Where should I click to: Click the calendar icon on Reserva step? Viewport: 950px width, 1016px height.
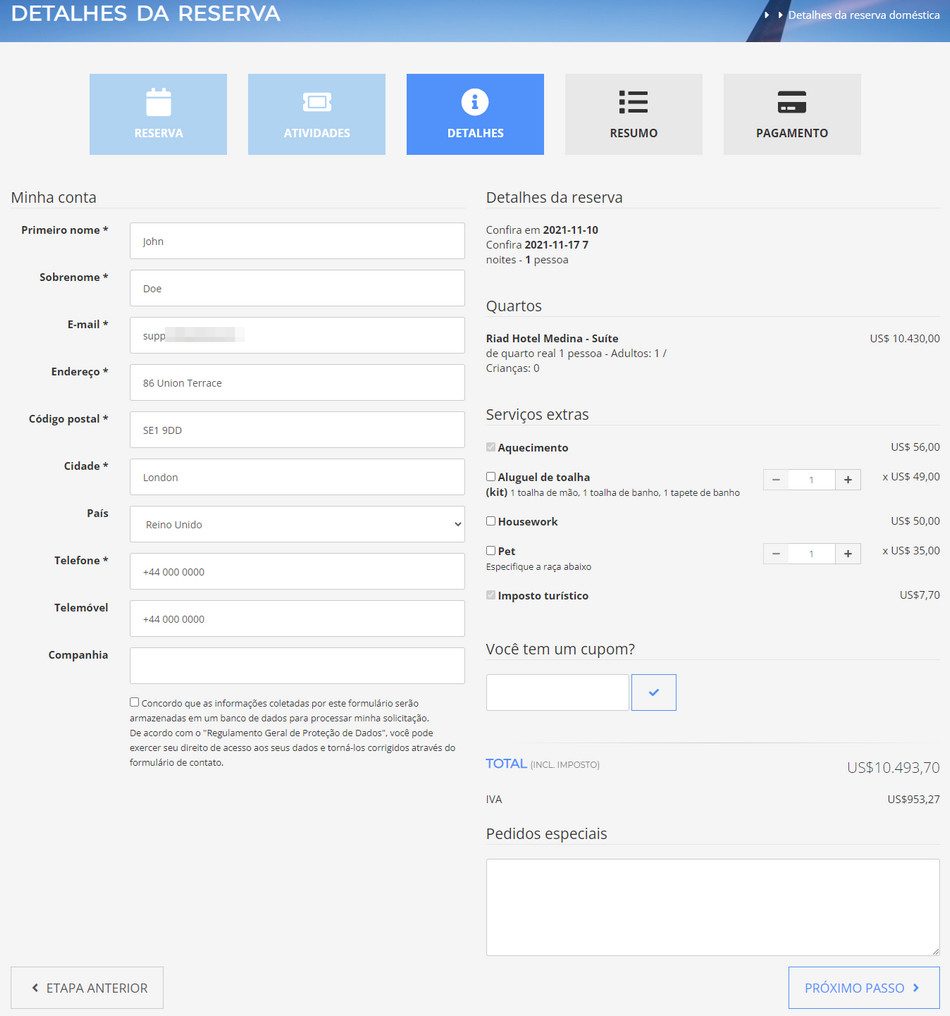point(158,102)
